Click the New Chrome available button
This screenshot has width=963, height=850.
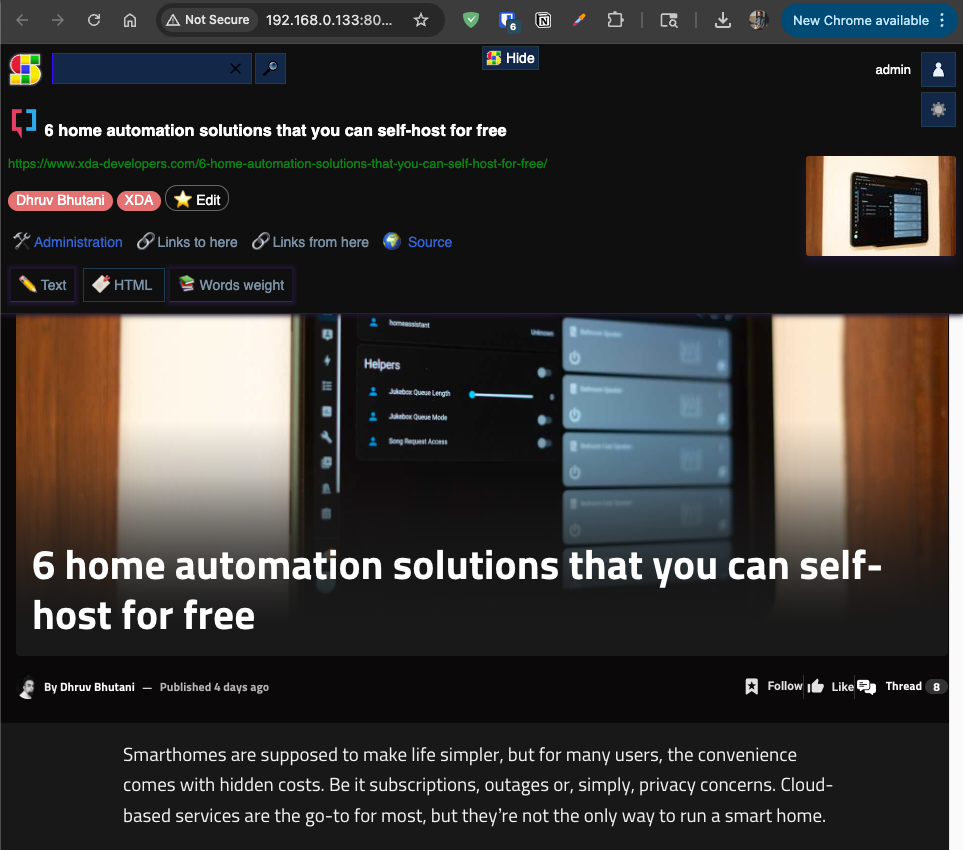click(x=860, y=20)
